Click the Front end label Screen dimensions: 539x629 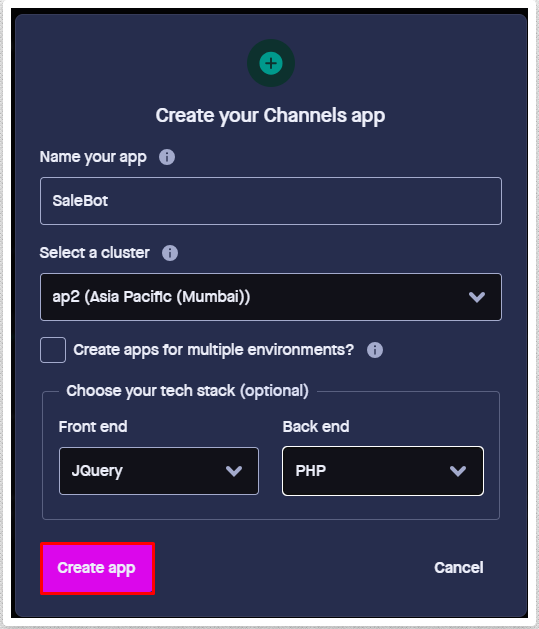[x=93, y=426]
